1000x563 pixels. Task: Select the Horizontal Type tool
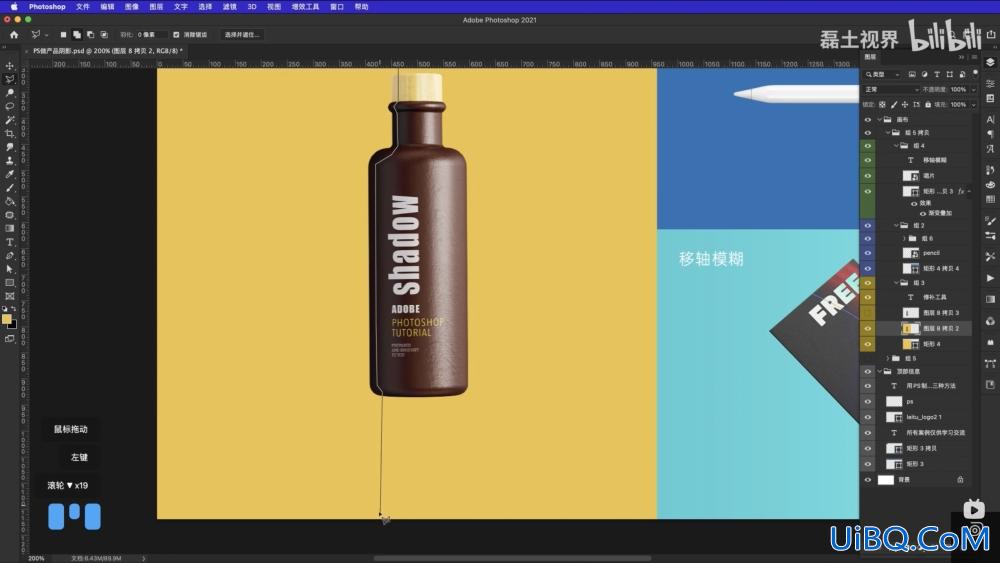pyautogui.click(x=10, y=242)
